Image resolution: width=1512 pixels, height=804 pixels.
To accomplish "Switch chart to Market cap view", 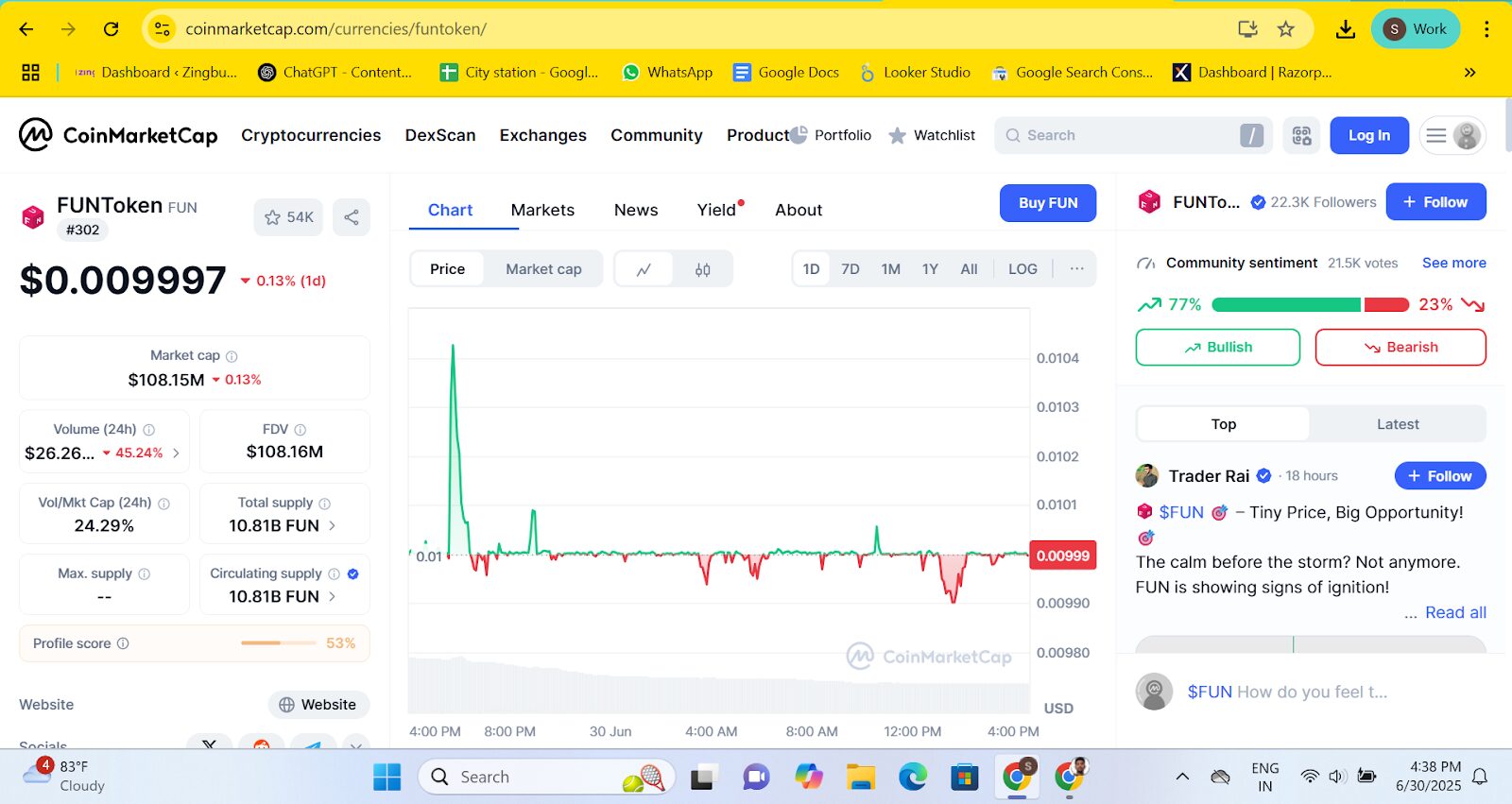I will [543, 269].
